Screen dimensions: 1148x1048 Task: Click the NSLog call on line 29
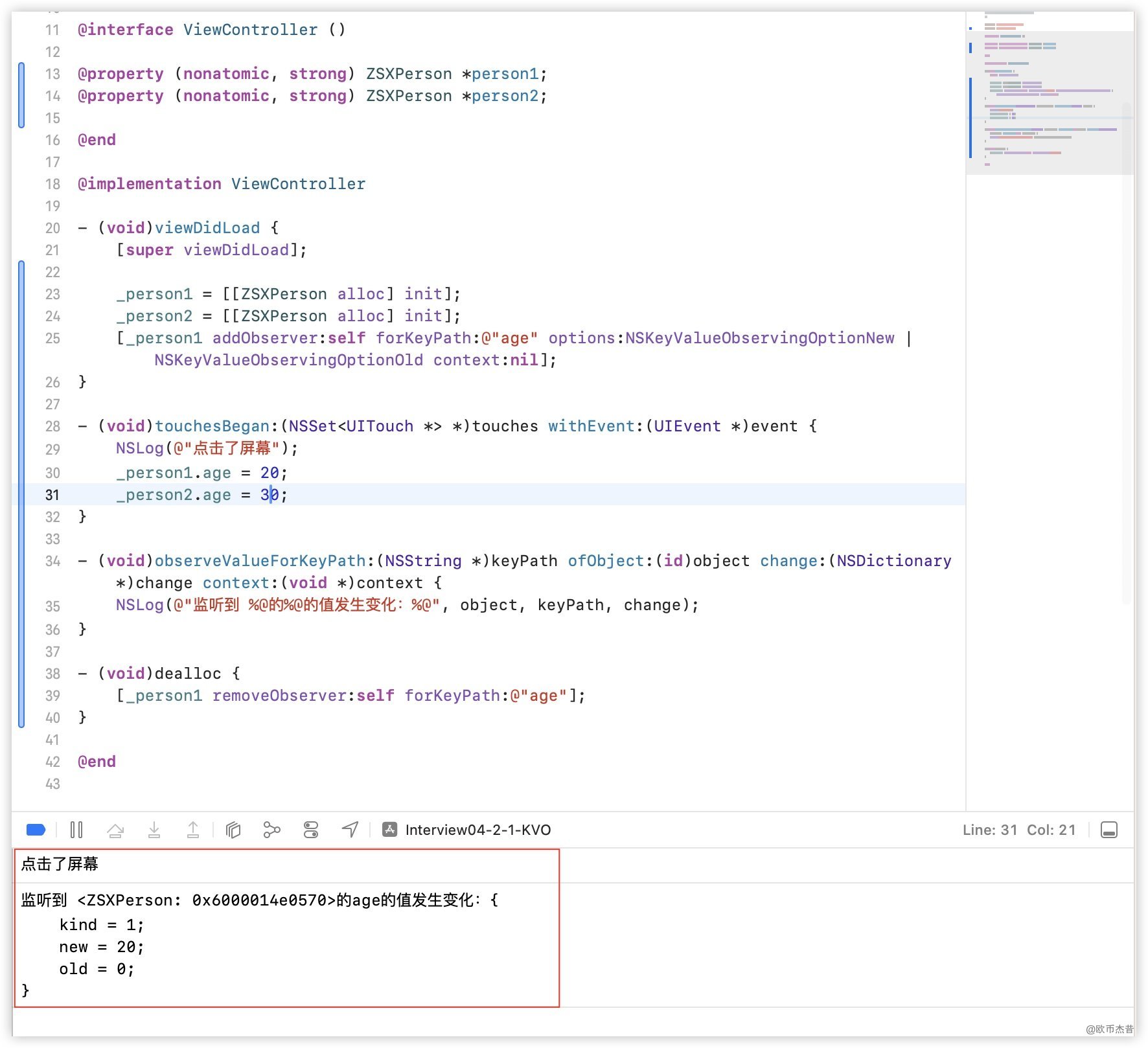pos(207,448)
